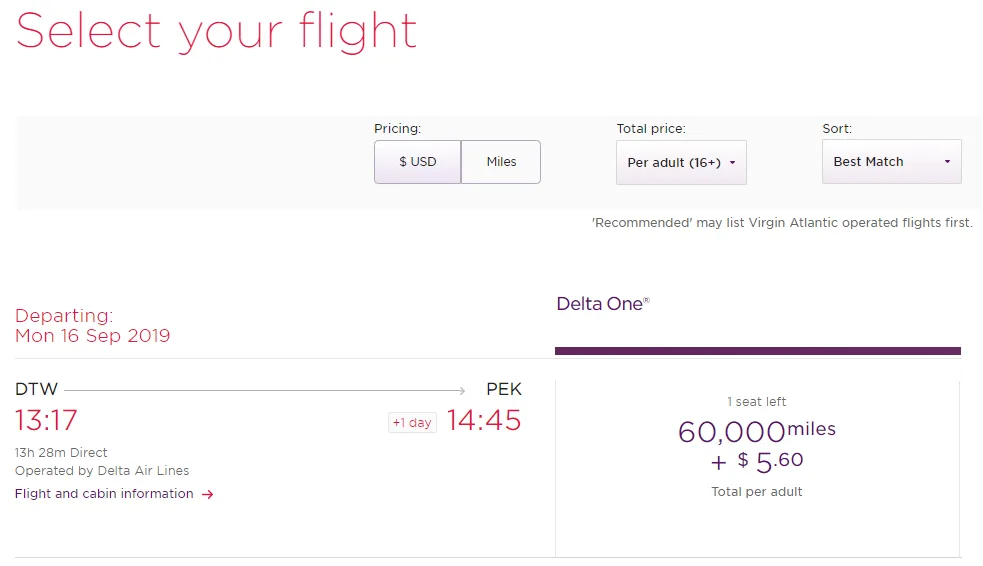Click the 14:45 arrival time

click(x=484, y=420)
